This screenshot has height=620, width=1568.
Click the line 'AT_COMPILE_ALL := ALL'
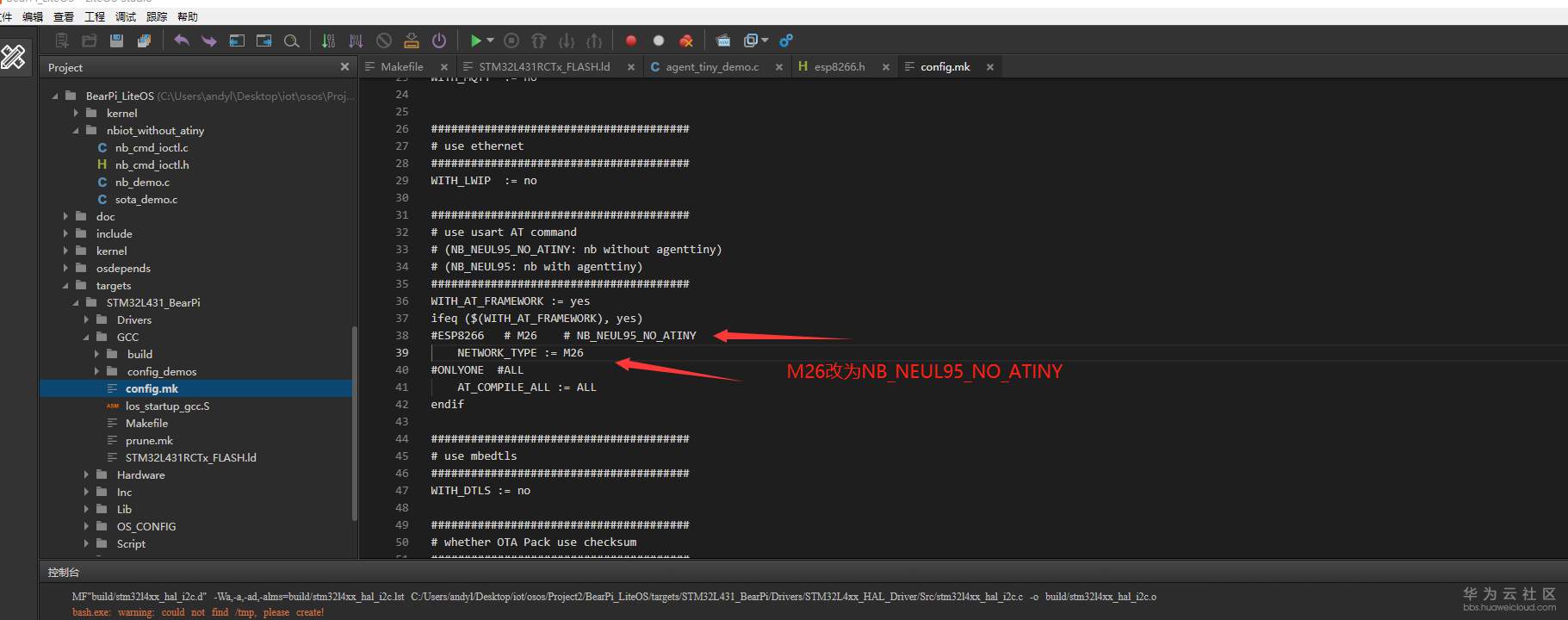coord(526,387)
